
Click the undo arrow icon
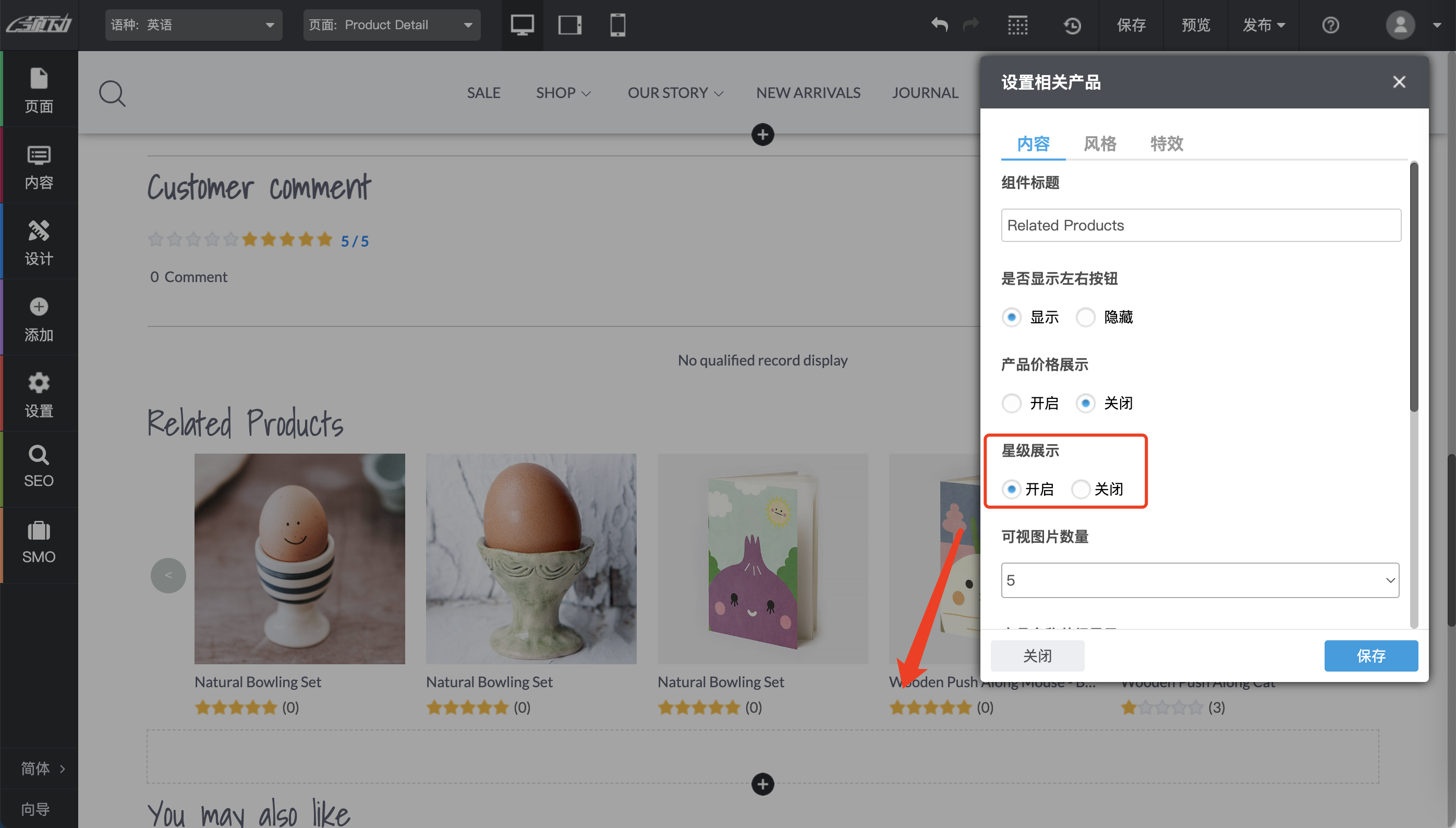pyautogui.click(x=939, y=25)
